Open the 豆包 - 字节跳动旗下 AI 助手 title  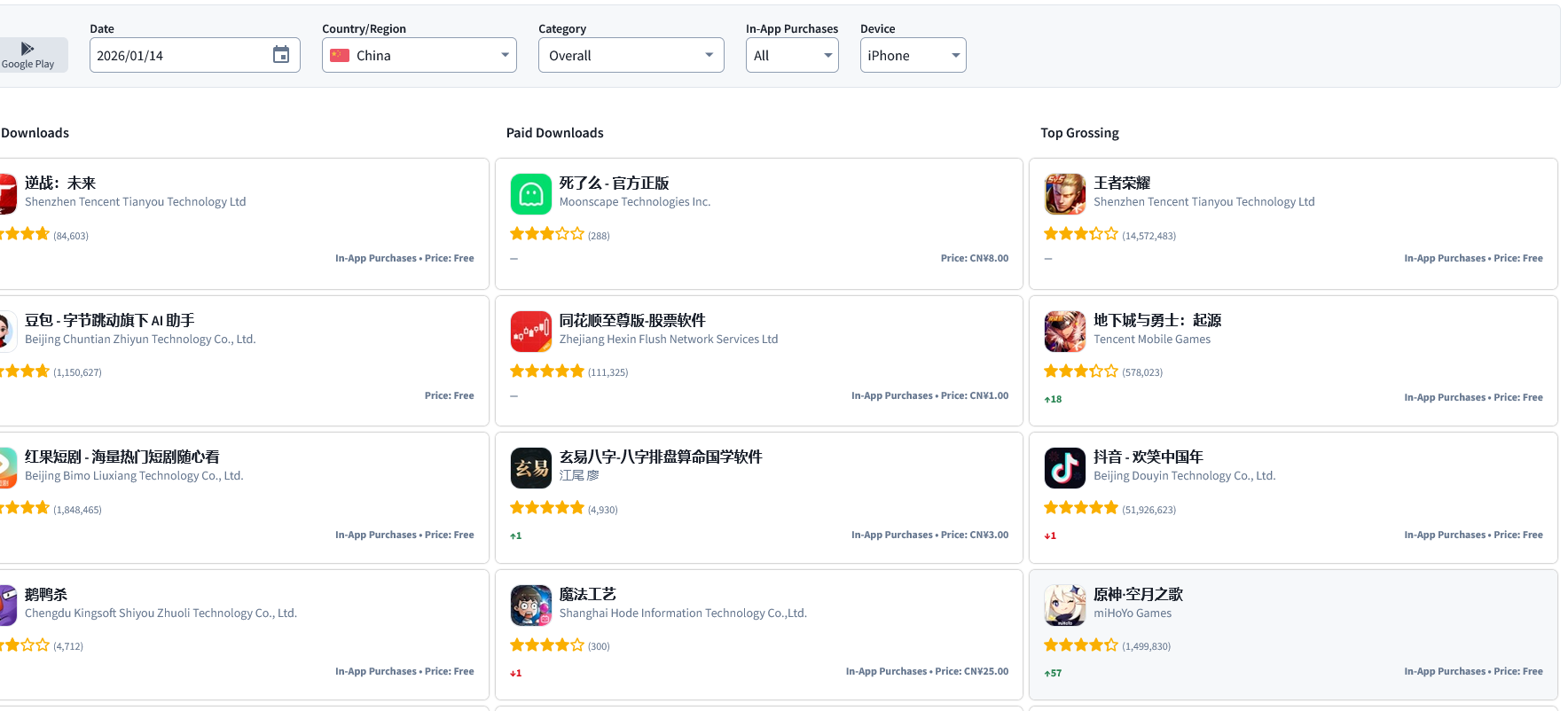109,321
